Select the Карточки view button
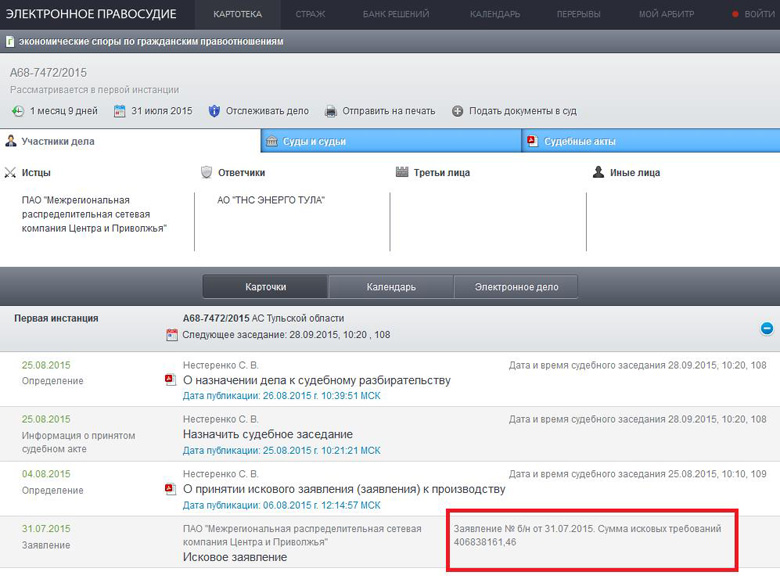Viewport: 780px width, 579px height. click(266, 287)
